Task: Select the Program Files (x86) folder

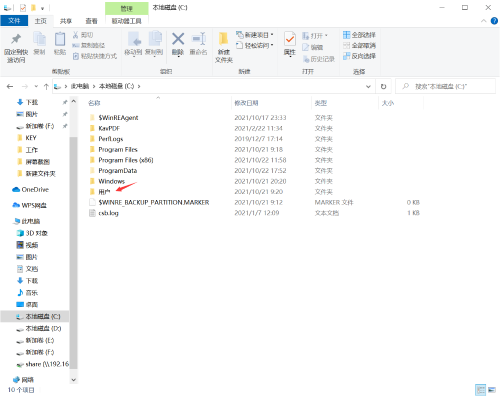Action: [x=126, y=160]
